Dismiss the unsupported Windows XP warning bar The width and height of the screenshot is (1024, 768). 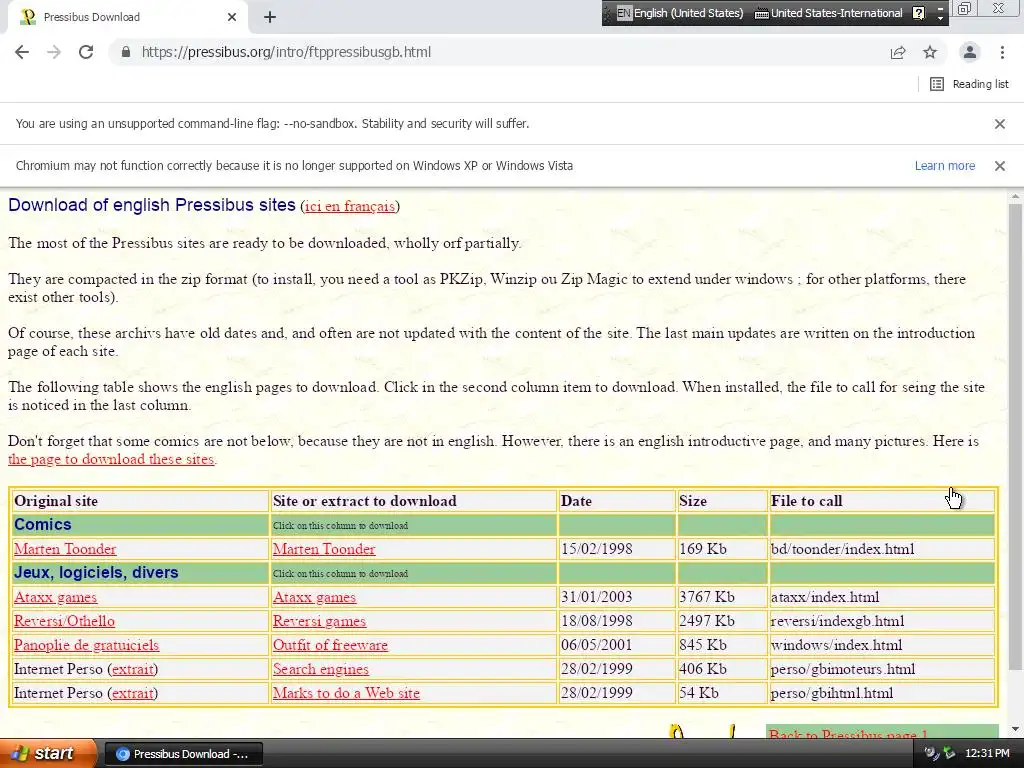(999, 166)
